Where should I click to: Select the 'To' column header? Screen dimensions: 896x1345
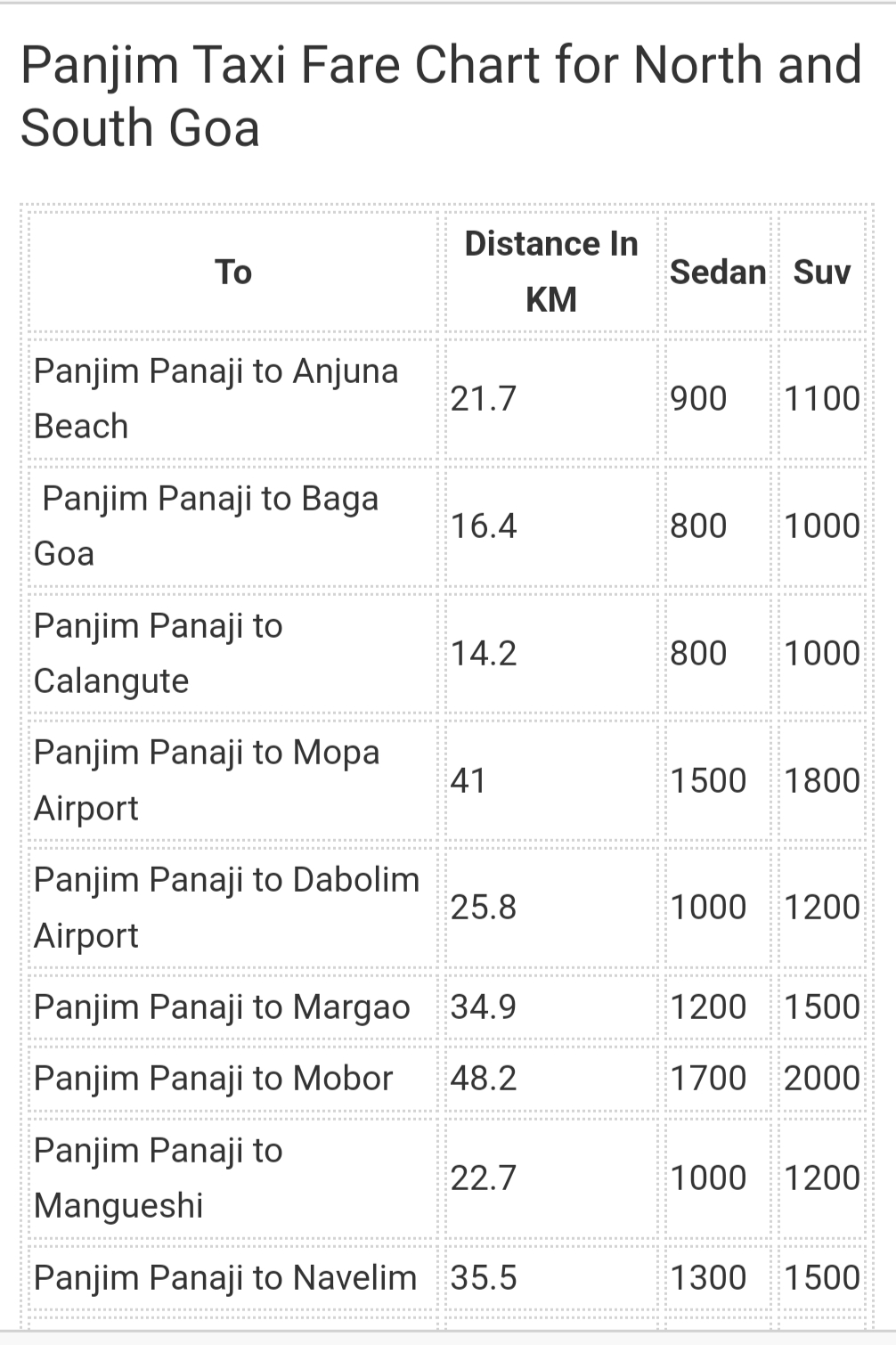coord(233,272)
